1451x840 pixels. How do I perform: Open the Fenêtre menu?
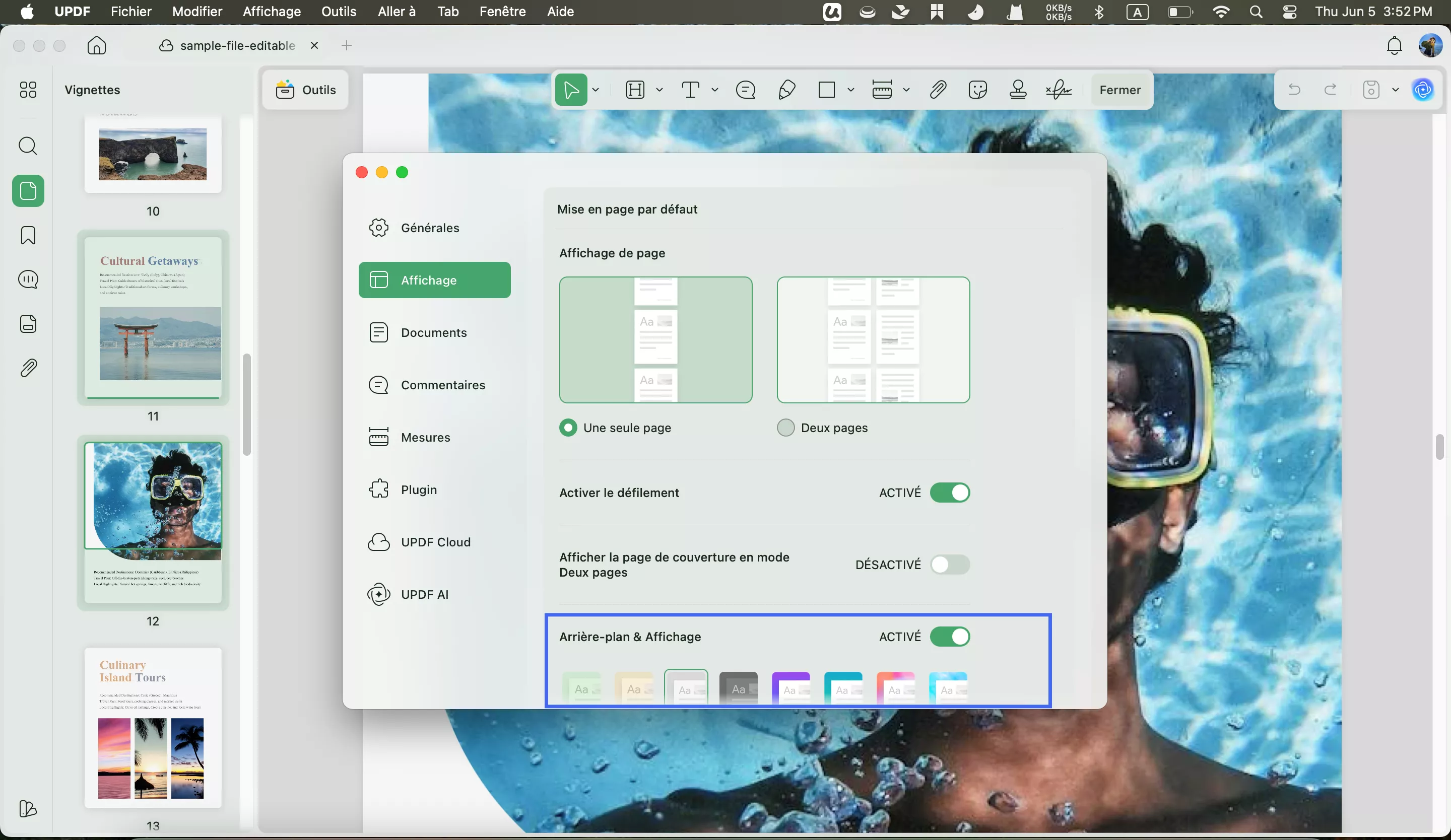click(x=502, y=12)
